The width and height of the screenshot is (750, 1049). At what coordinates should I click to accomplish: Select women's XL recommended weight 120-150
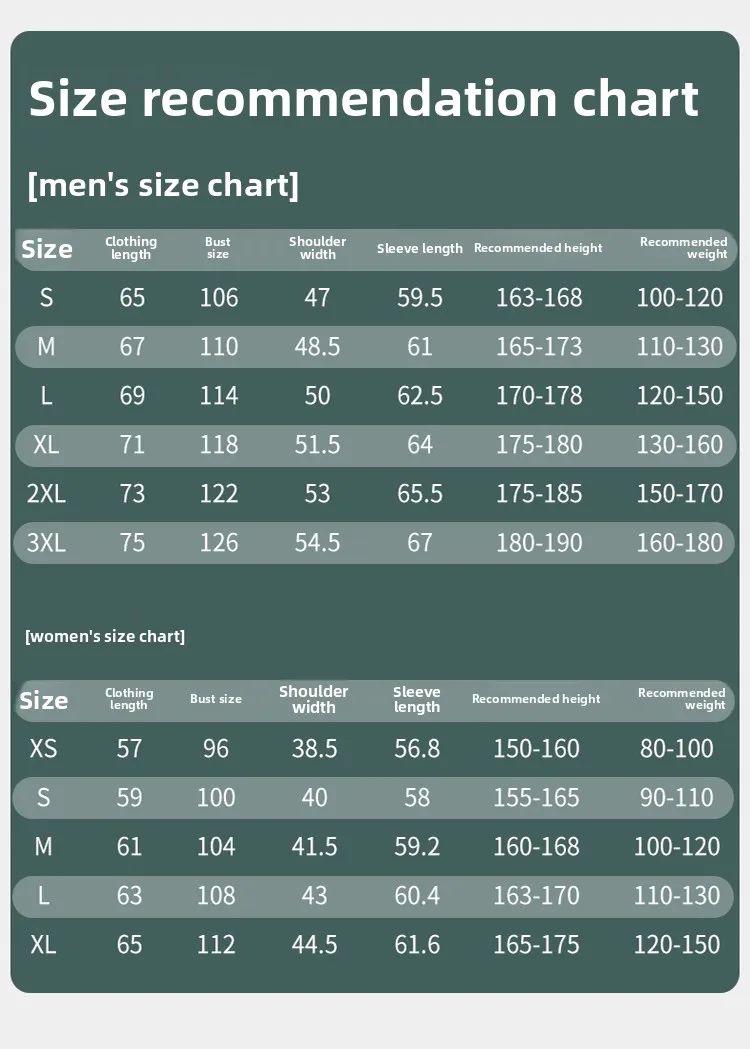(x=676, y=945)
